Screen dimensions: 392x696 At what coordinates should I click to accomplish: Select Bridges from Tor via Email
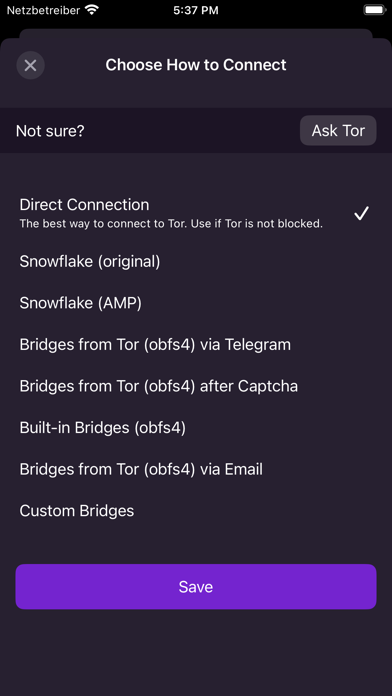tap(196, 469)
